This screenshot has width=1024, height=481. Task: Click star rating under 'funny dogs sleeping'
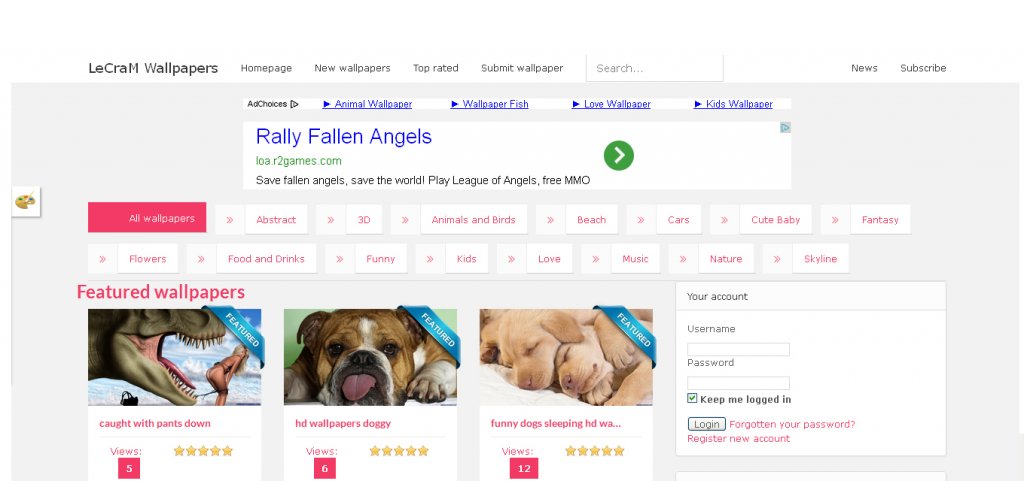click(x=594, y=451)
